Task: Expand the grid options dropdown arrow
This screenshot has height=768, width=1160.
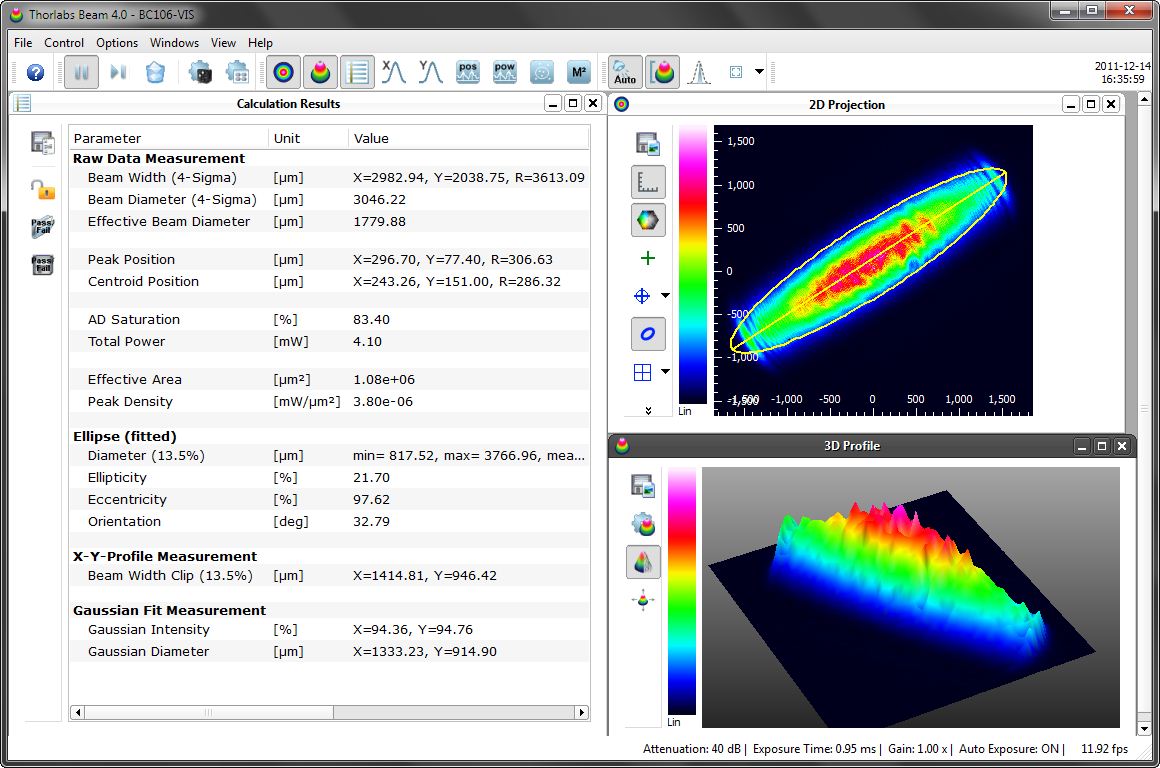Action: click(666, 372)
